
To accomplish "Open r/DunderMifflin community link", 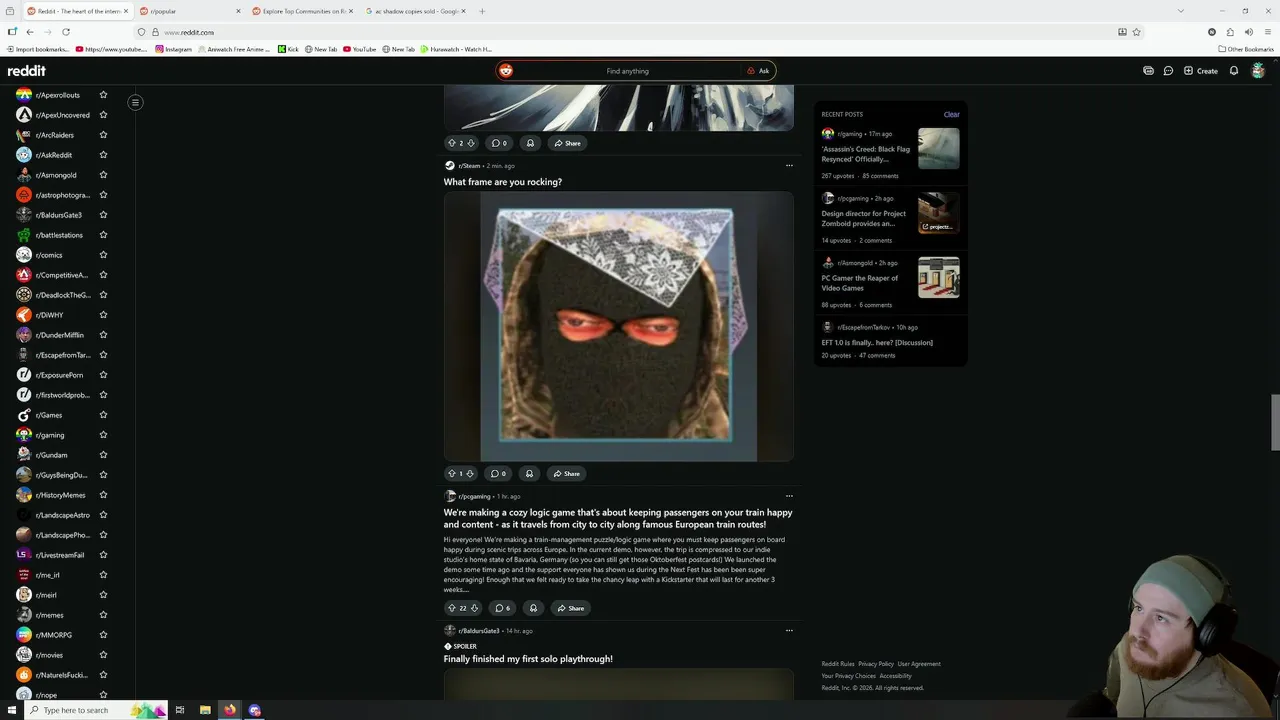I will 60,335.
